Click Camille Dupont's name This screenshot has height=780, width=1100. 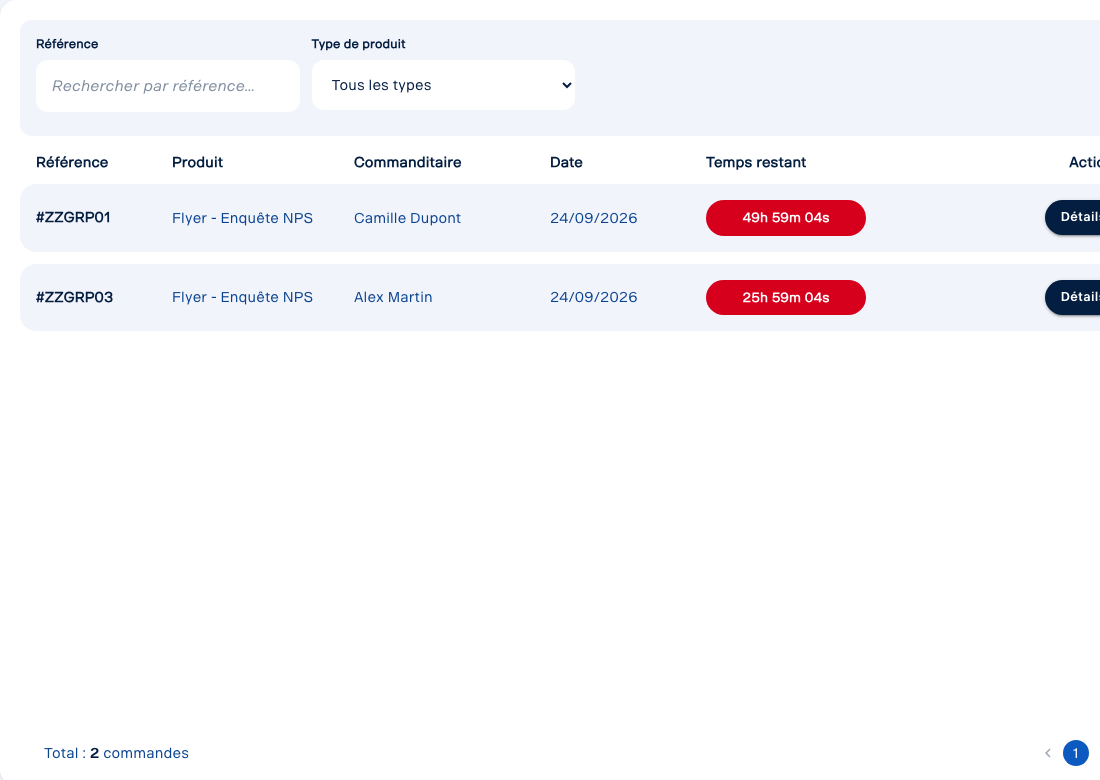[407, 218]
